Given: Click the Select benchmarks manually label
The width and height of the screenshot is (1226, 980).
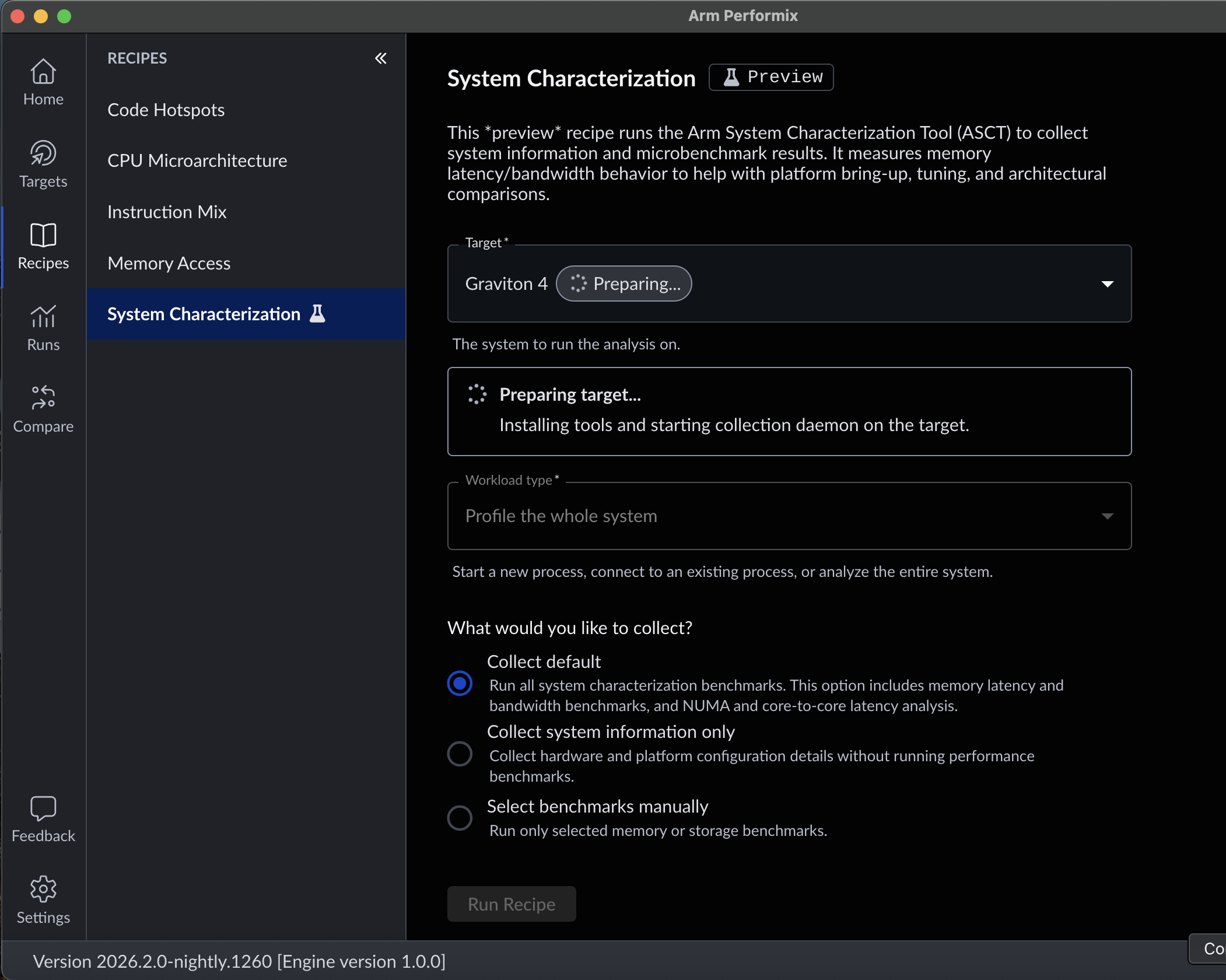Looking at the screenshot, I should point(598,806).
